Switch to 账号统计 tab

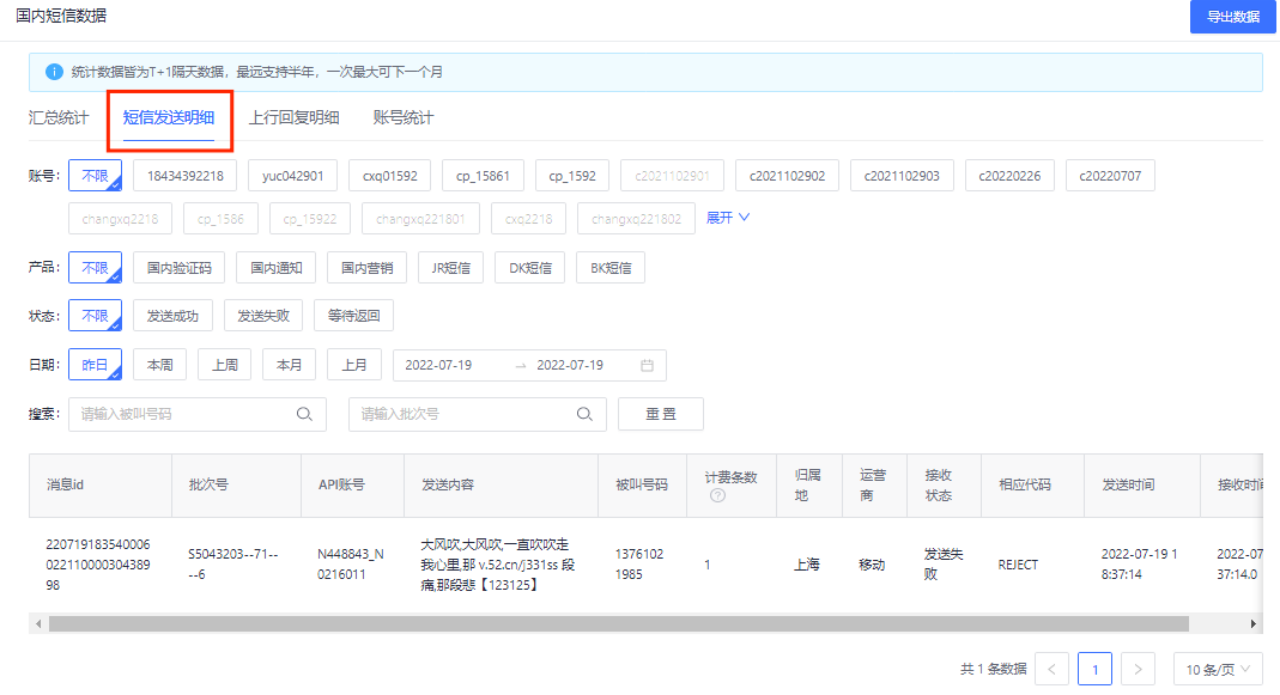[403, 118]
